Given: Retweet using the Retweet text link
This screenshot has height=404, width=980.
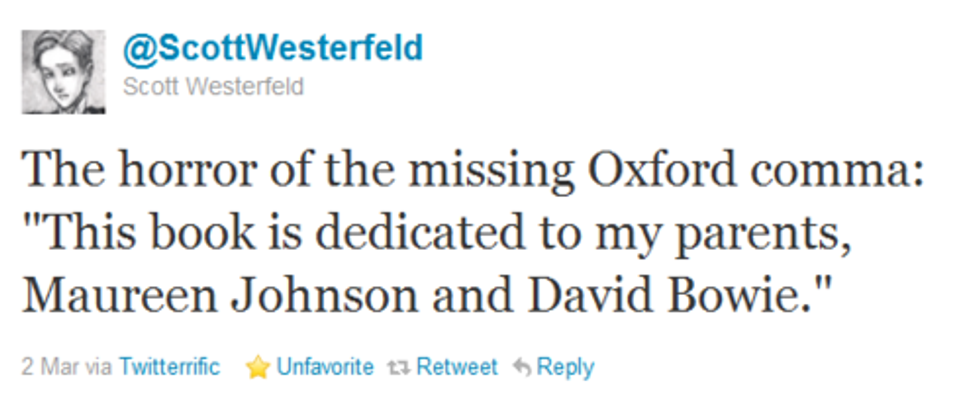Looking at the screenshot, I should coord(456,367).
